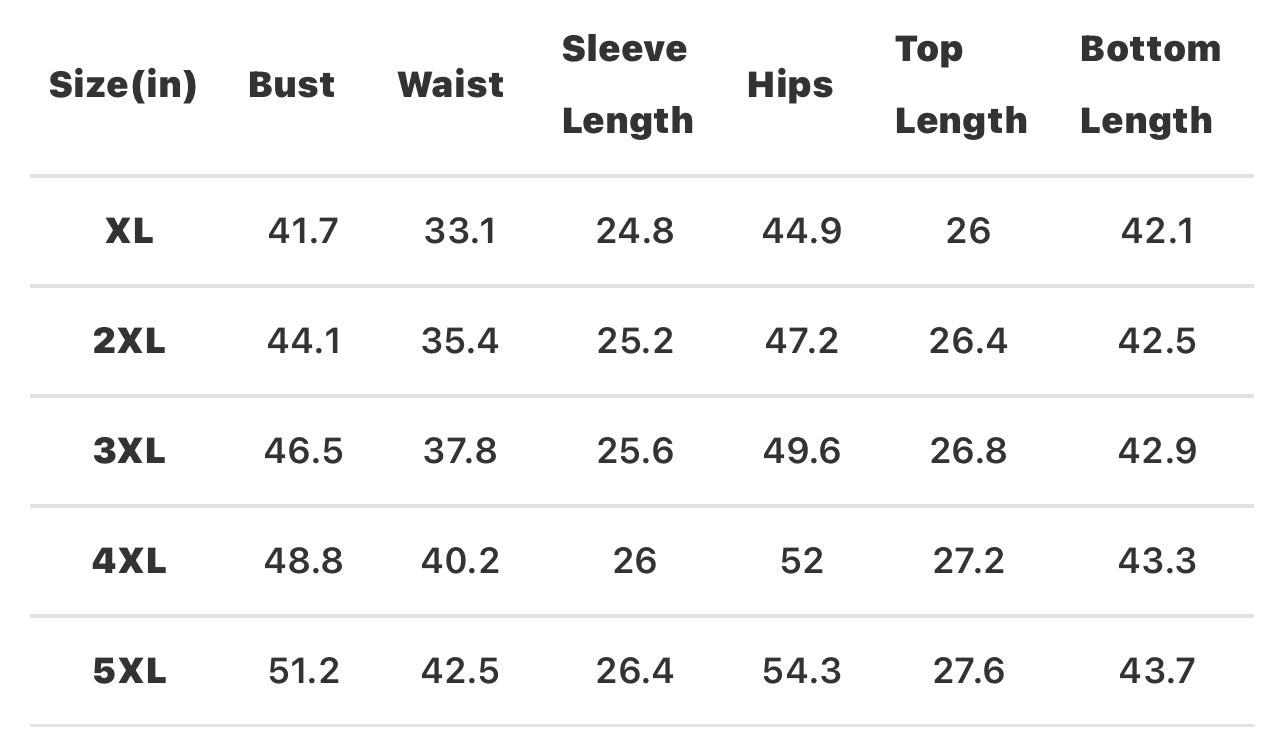
Task: Select the 2XL waist value 35.4
Action: coord(460,342)
